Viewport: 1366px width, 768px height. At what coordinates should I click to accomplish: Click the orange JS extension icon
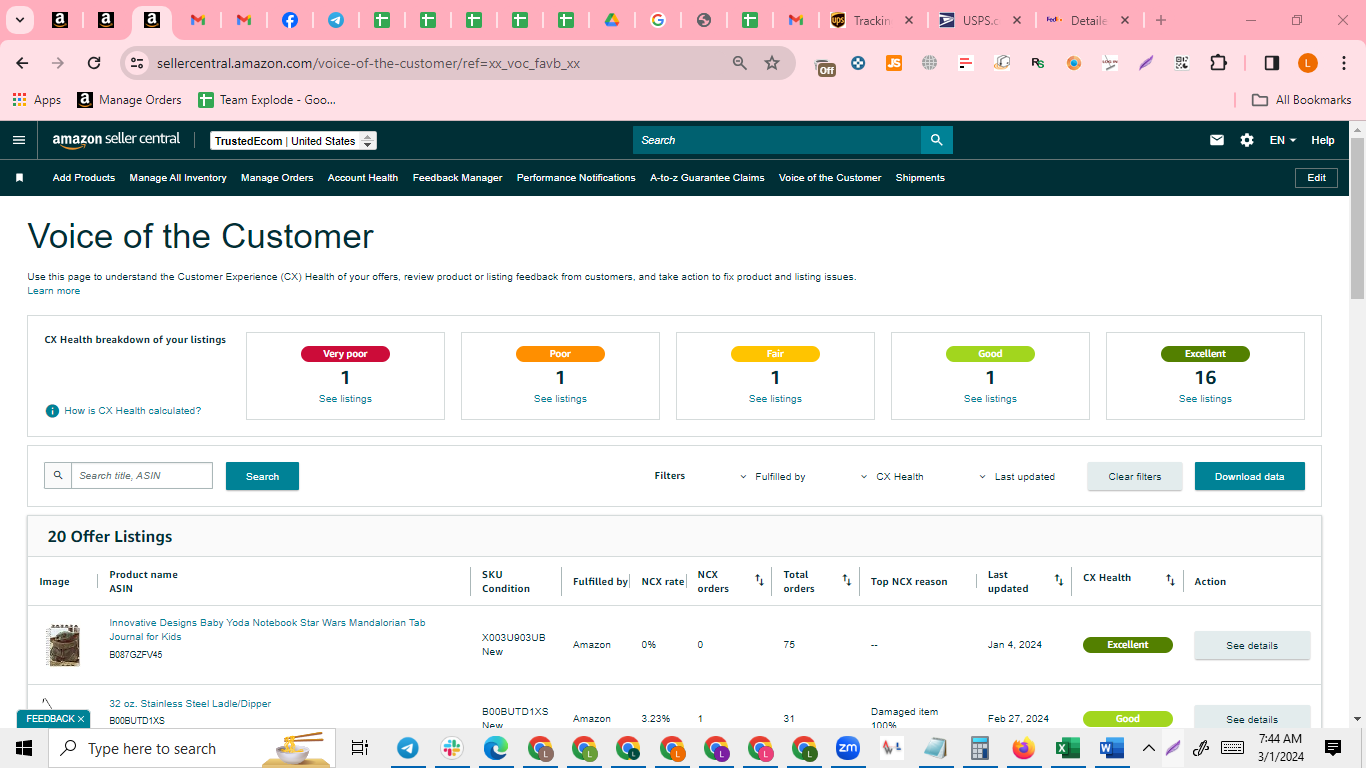point(894,63)
